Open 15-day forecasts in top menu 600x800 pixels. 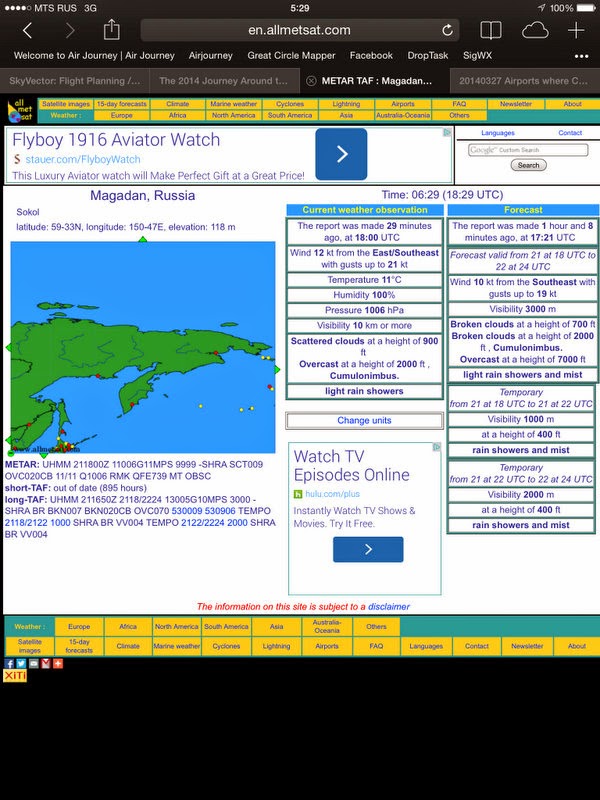[121, 104]
